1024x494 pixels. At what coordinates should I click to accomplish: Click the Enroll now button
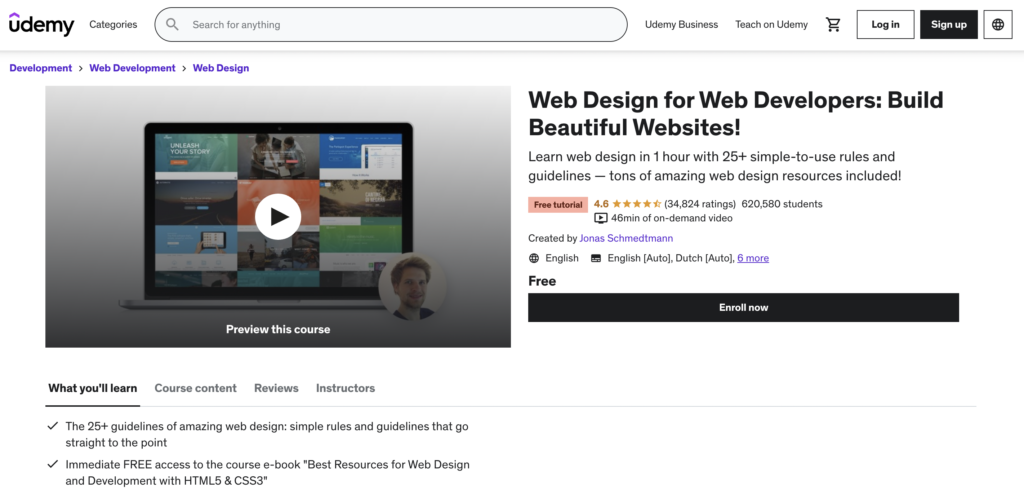pos(743,307)
